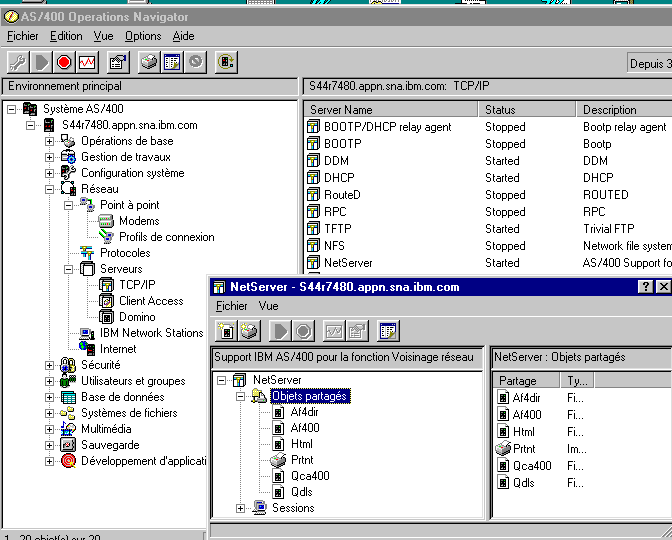Click properties icon in NetServer toolbar

tap(357, 331)
